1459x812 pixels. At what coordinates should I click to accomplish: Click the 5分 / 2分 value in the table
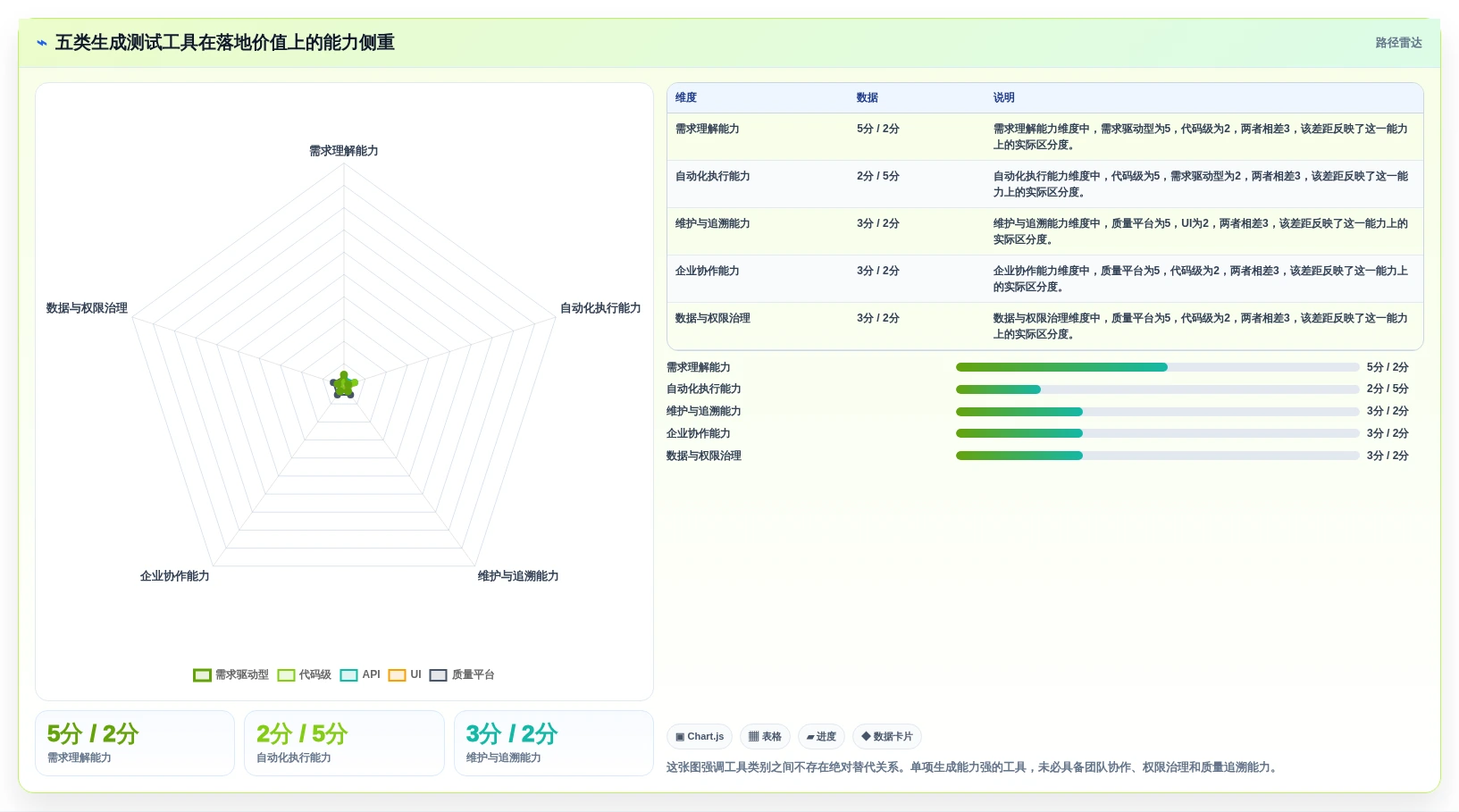tap(878, 129)
